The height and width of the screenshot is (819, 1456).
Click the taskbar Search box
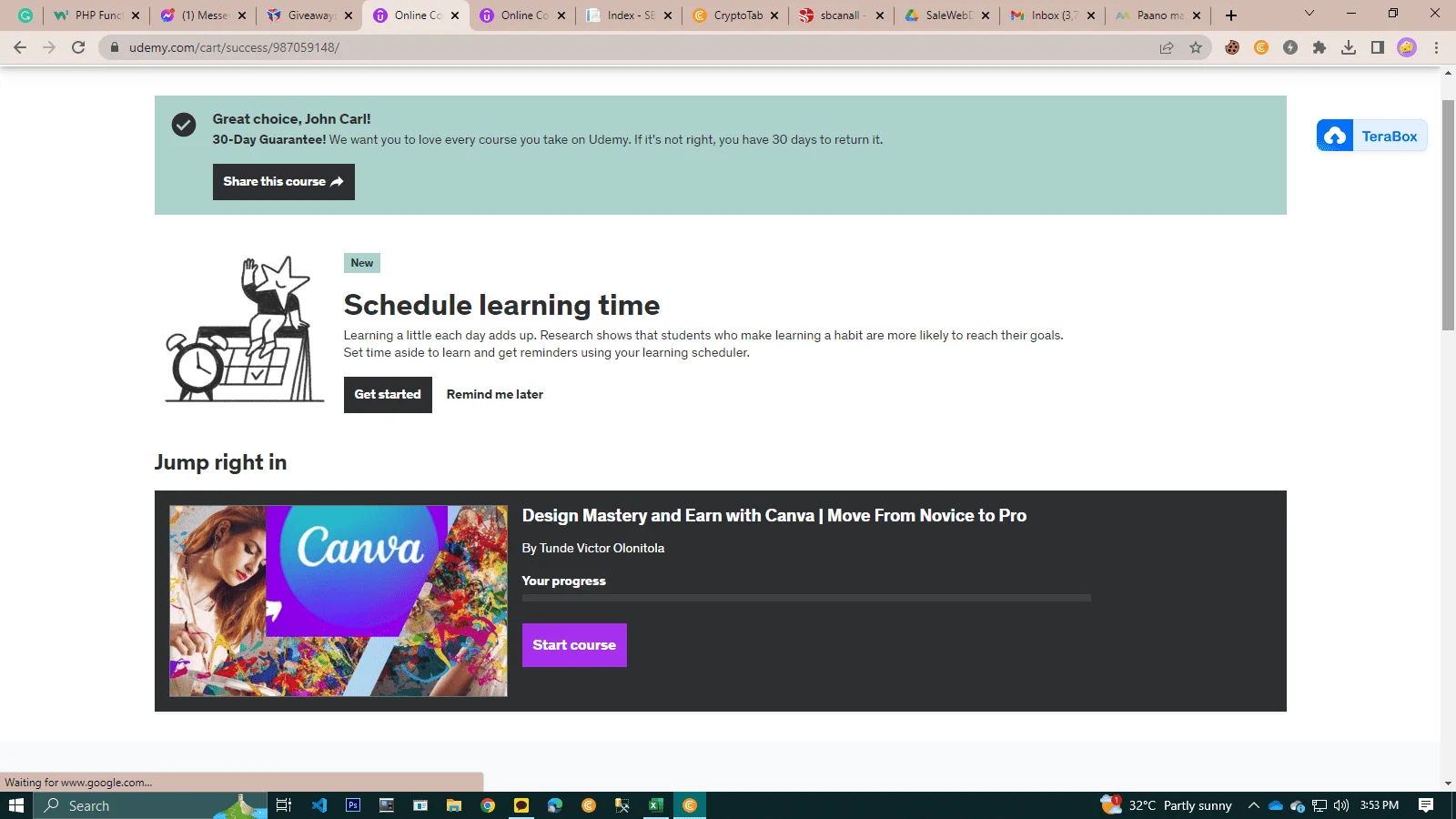point(151,805)
